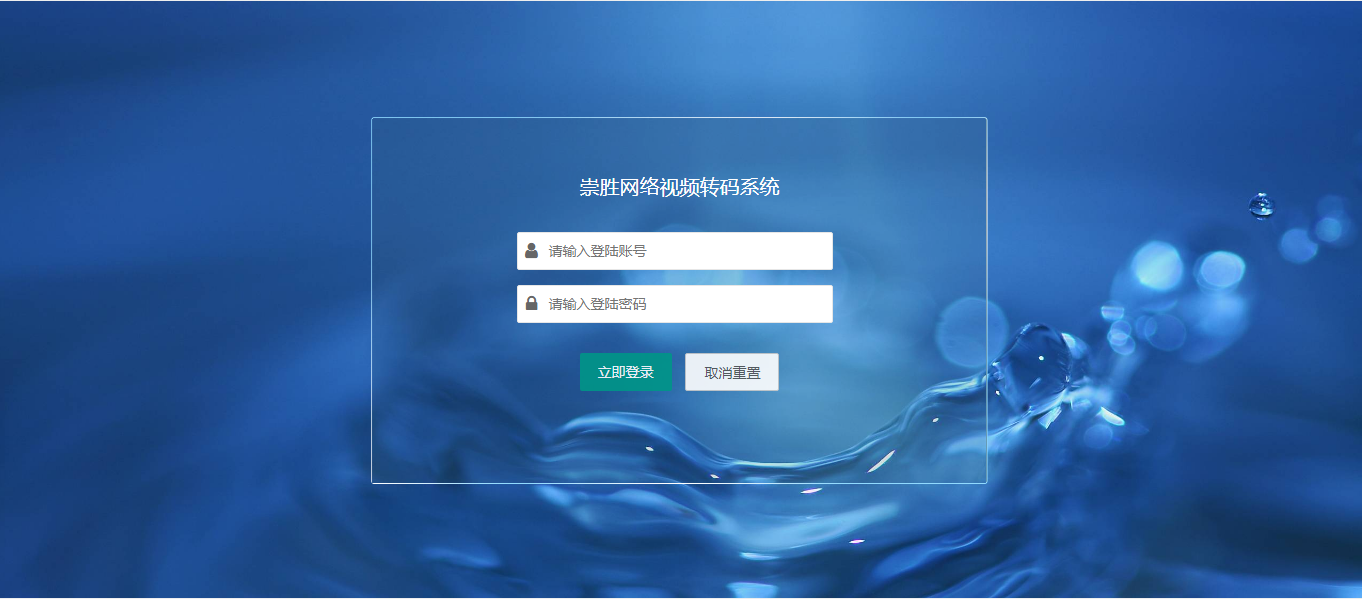Submit with the 立即登录 button
Image resolution: width=1362 pixels, height=599 pixels.
(626, 372)
